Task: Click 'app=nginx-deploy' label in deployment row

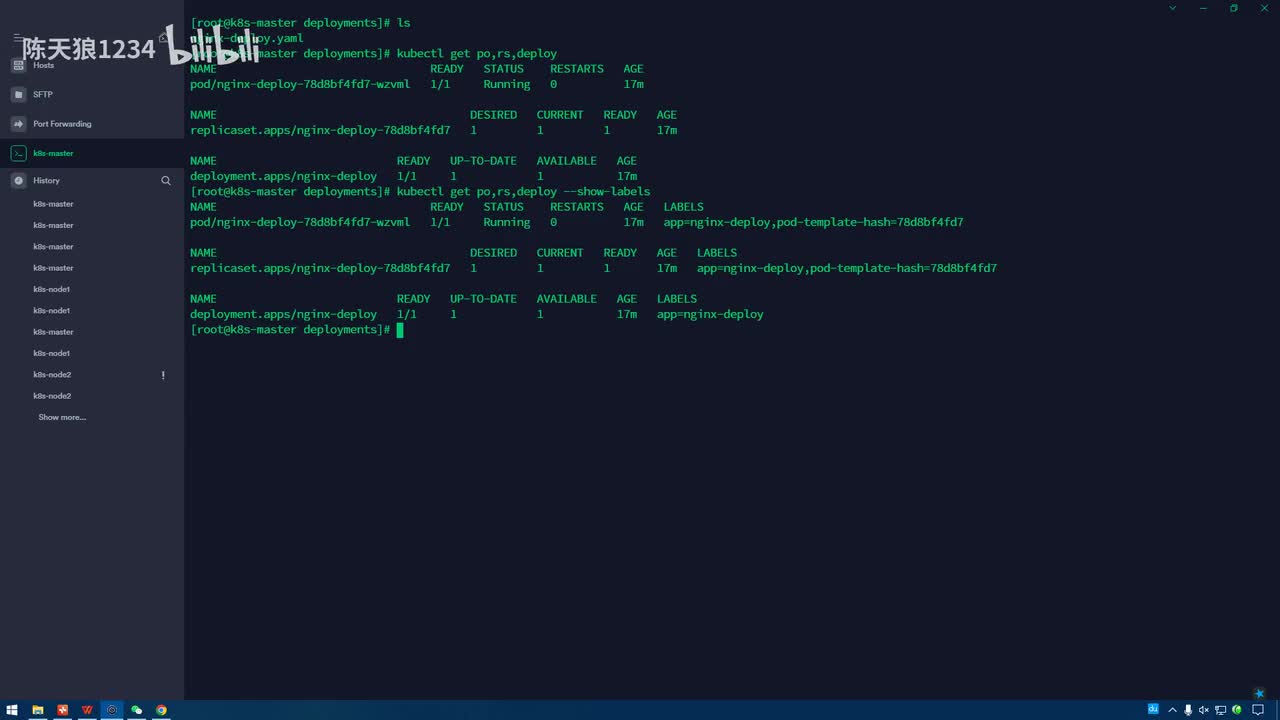Action: click(x=710, y=315)
